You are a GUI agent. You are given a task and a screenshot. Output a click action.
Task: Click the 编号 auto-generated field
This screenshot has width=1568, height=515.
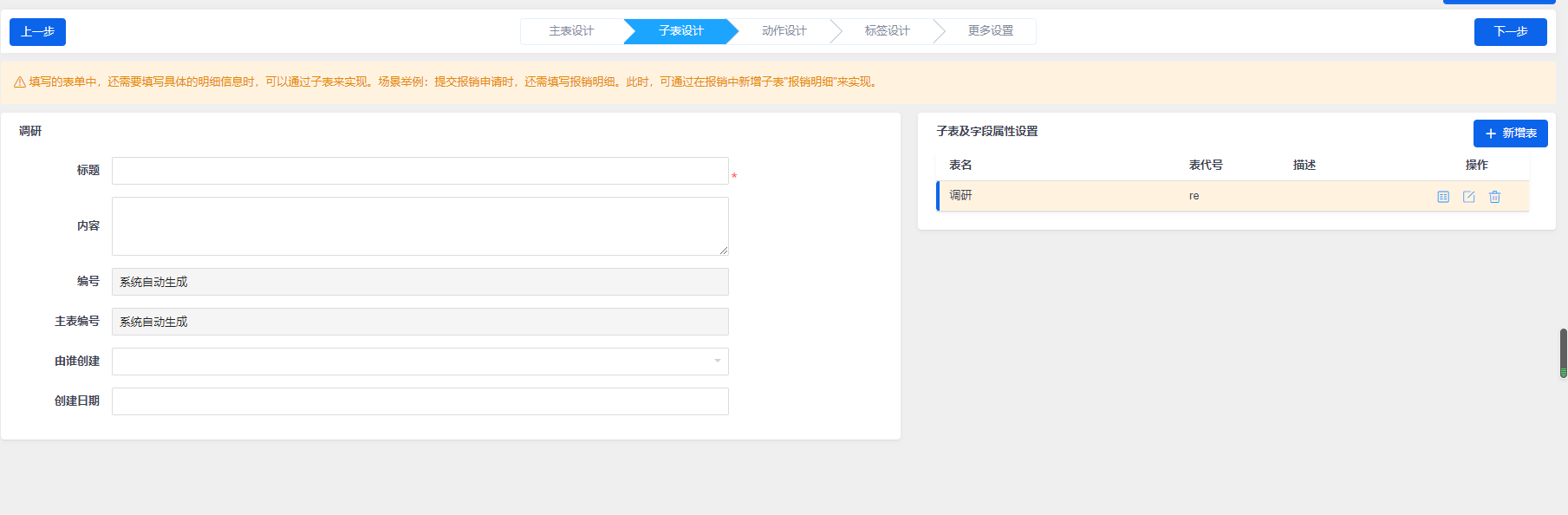click(x=420, y=282)
